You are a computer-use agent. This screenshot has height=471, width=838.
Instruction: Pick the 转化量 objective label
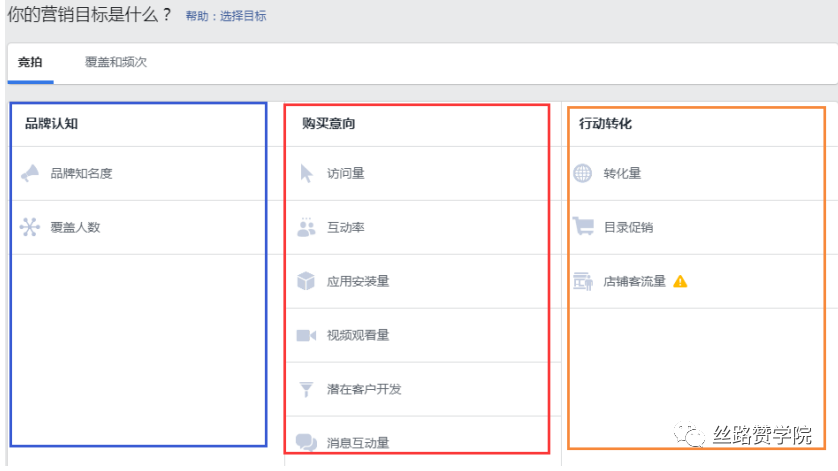[x=622, y=173]
